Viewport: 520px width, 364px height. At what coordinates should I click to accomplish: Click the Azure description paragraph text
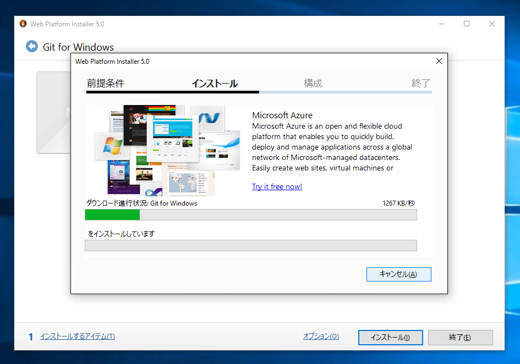[x=332, y=147]
